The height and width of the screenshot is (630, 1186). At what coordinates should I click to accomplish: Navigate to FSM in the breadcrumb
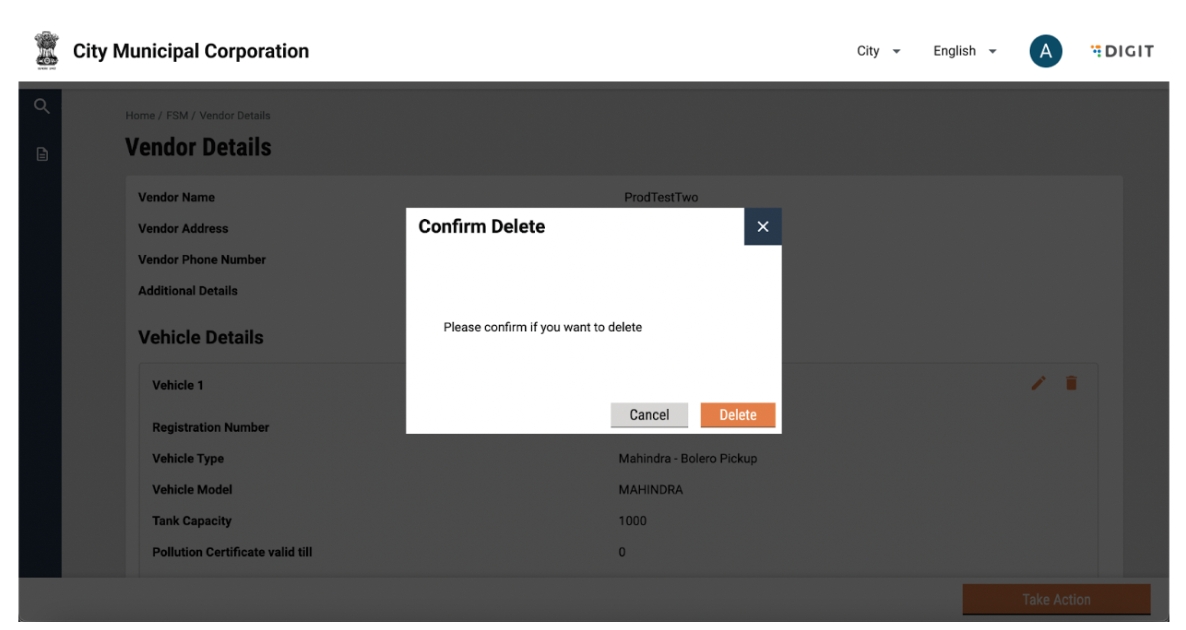pyautogui.click(x=174, y=116)
